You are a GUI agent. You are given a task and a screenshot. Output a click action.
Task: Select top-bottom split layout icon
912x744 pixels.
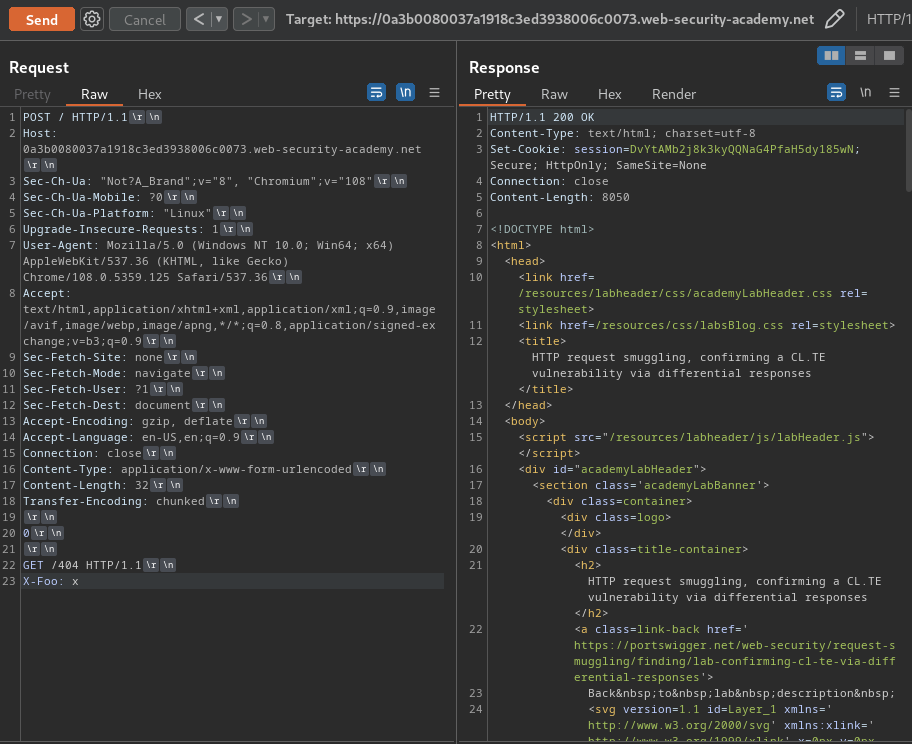click(860, 55)
